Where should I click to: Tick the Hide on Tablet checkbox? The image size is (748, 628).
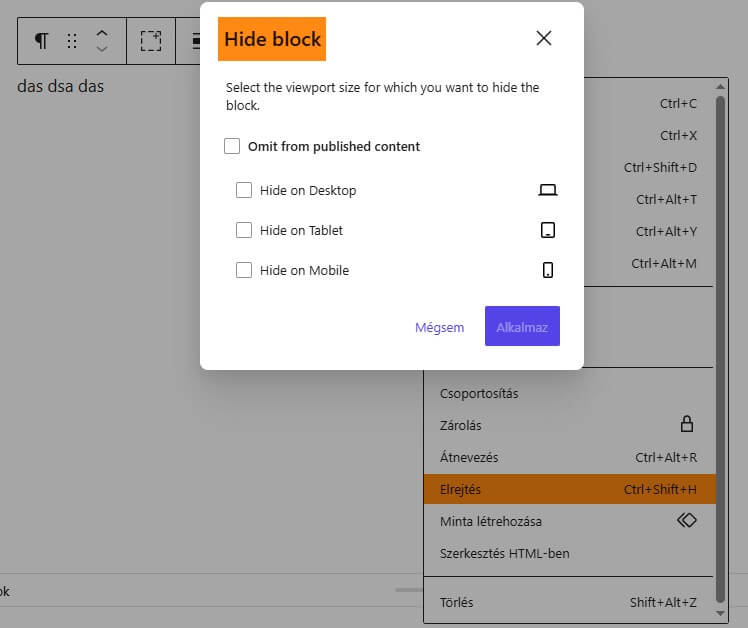[x=244, y=230]
